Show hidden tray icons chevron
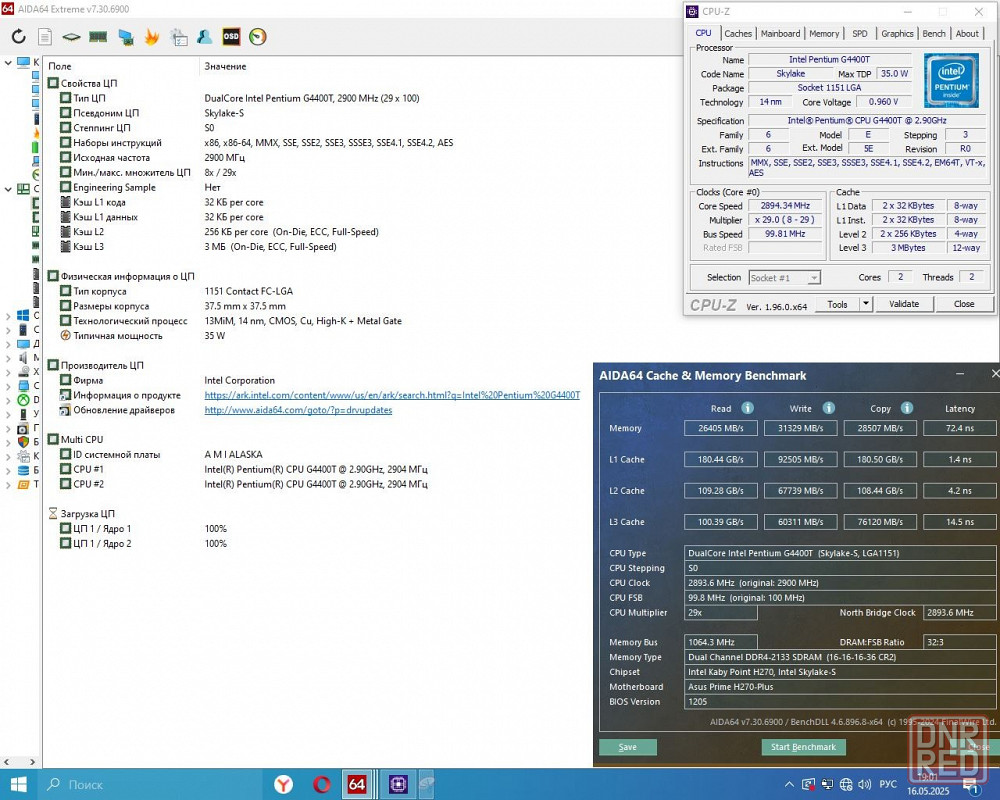The image size is (1000, 800). tap(789, 784)
